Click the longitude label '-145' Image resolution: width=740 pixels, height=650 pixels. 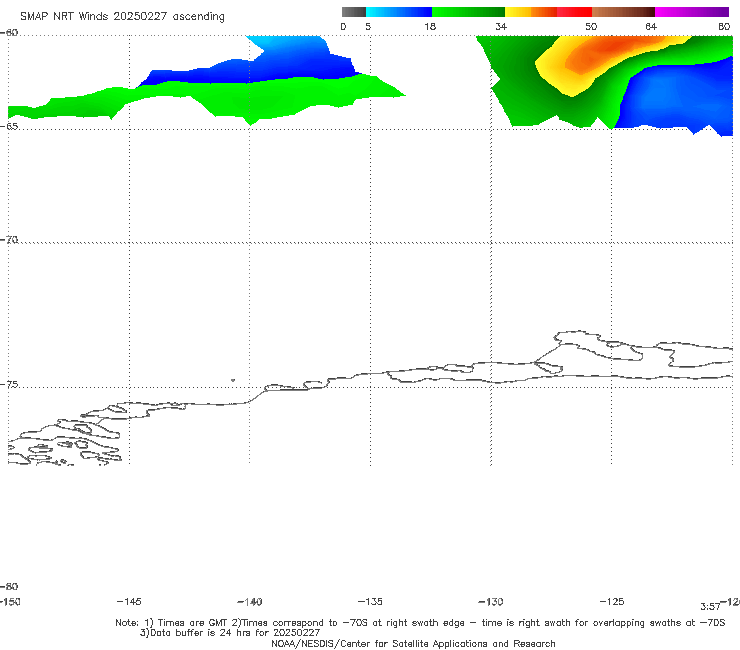pyautogui.click(x=129, y=601)
